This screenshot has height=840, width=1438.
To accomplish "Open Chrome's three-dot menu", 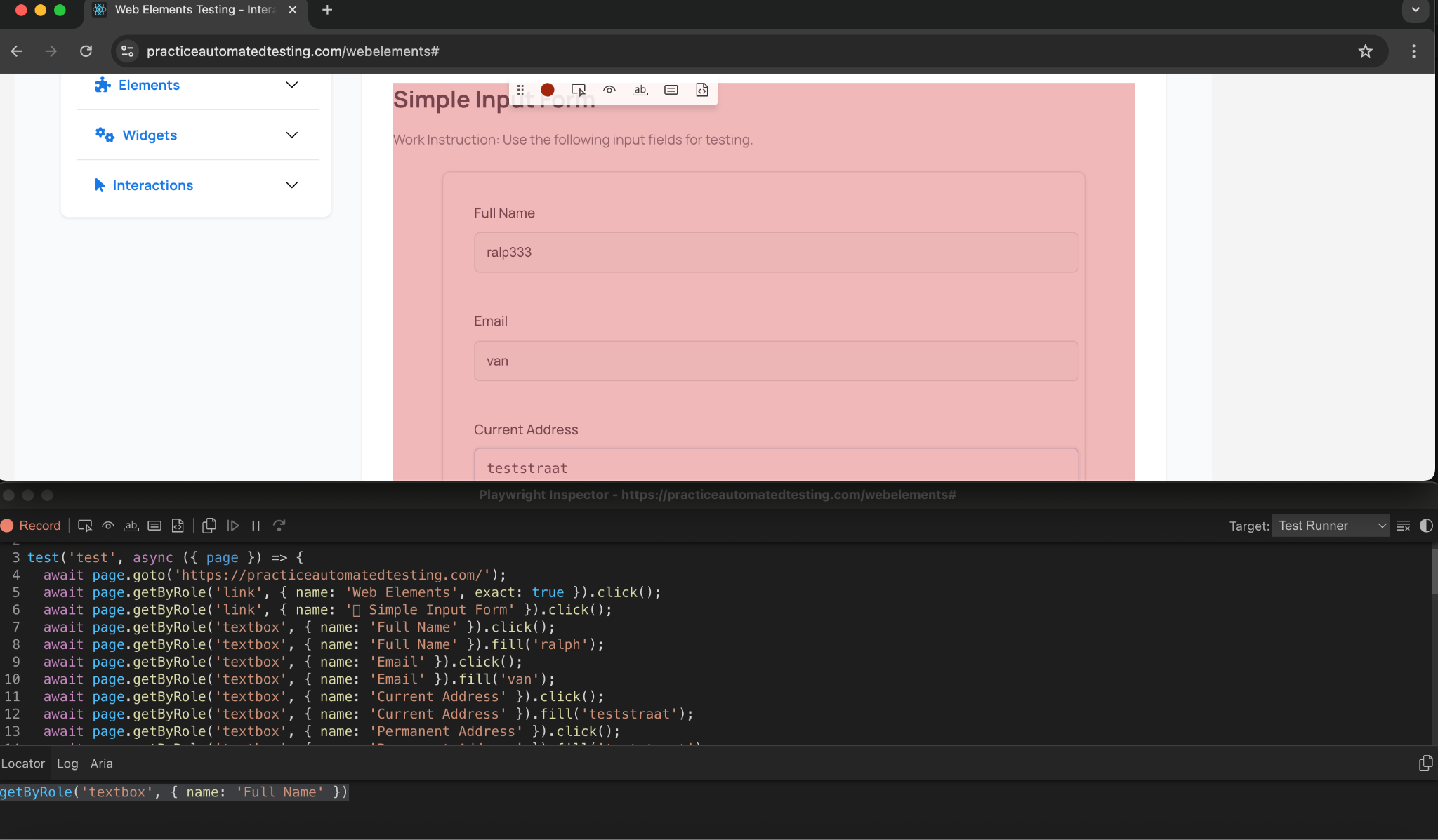I will coord(1414,51).
